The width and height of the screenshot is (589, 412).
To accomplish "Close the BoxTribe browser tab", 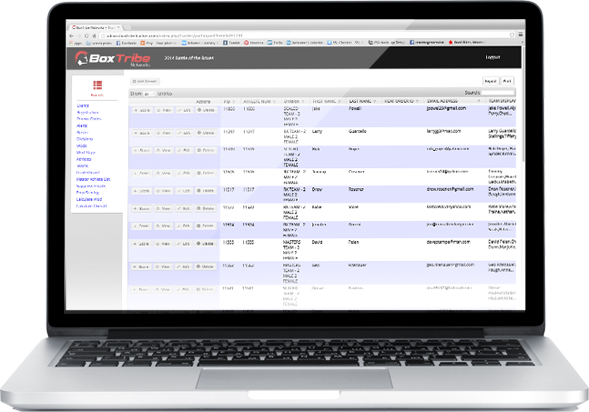I will [x=118, y=27].
